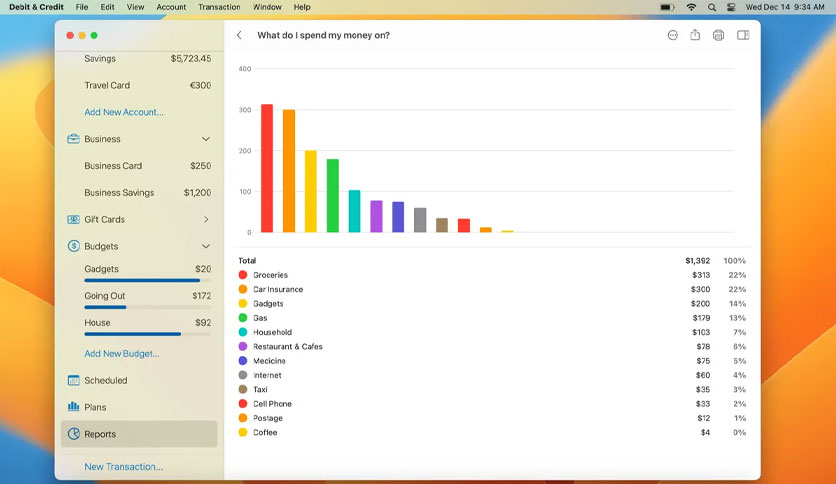Viewport: 836px width, 484px height.
Task: Click the tallest red Groceries bar in chart
Action: tap(267, 168)
